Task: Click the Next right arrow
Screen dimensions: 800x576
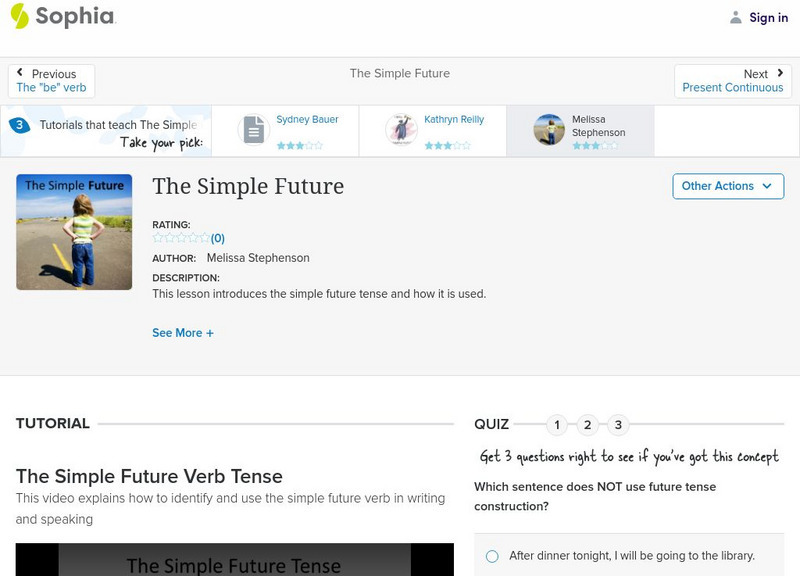Action: click(780, 73)
